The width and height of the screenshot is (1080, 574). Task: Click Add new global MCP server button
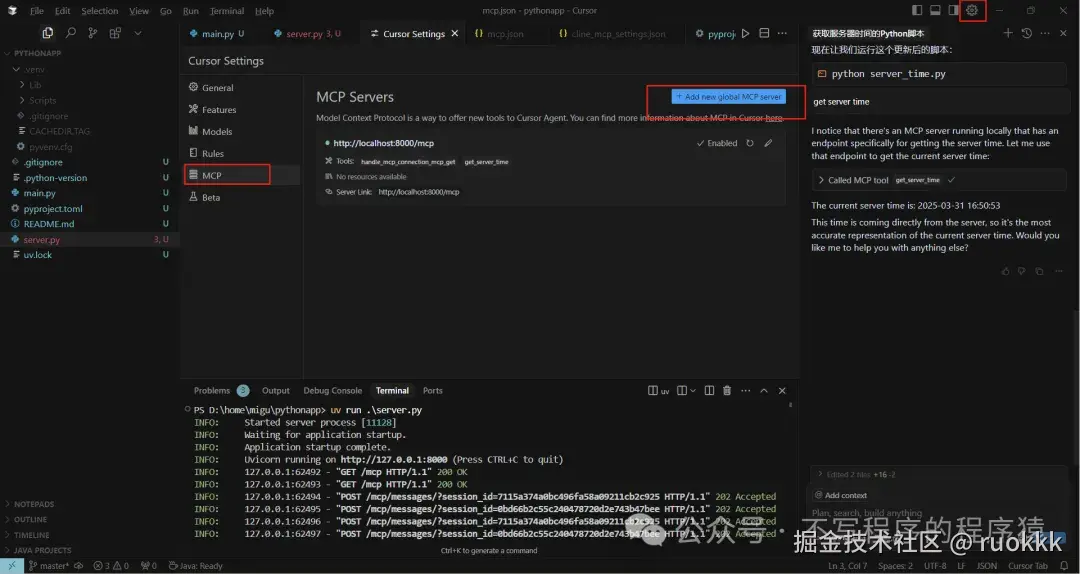pos(729,97)
